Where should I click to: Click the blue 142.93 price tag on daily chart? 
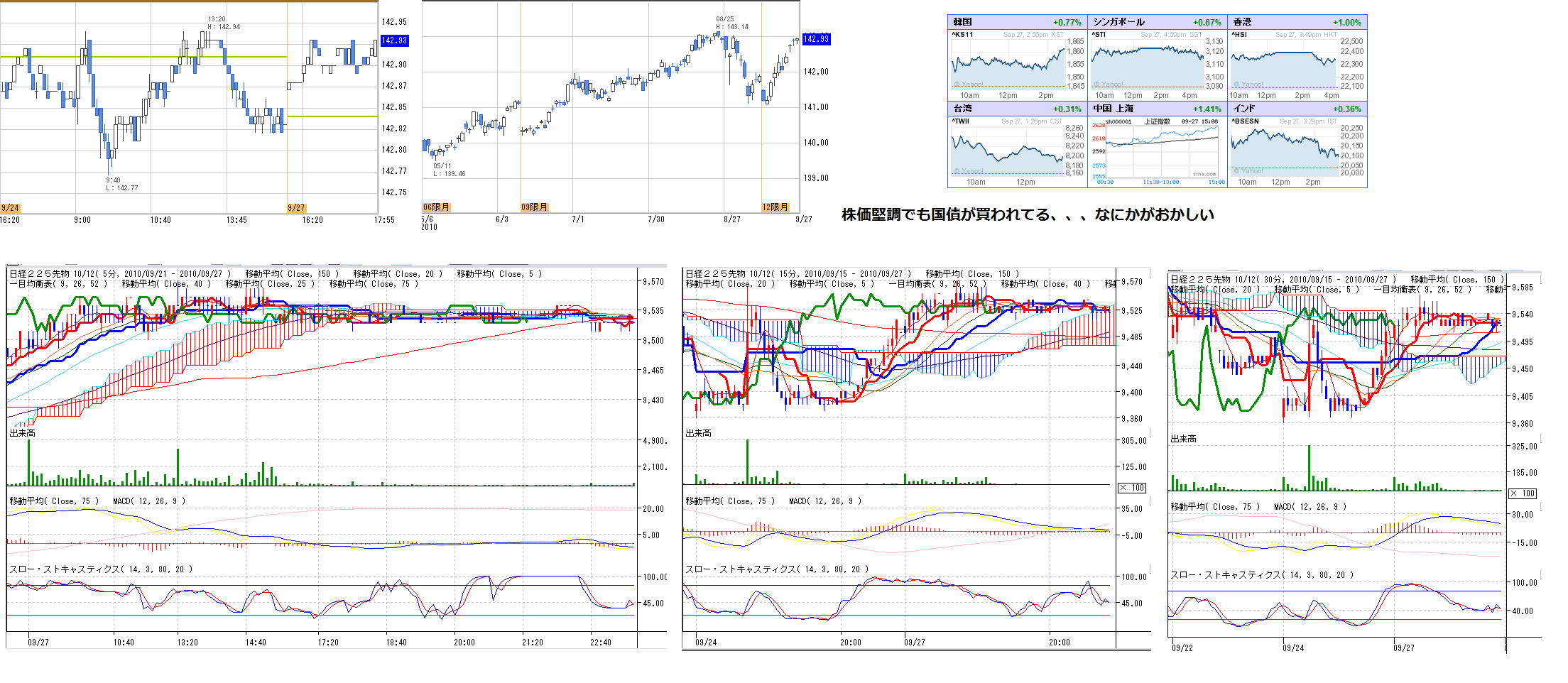click(816, 39)
